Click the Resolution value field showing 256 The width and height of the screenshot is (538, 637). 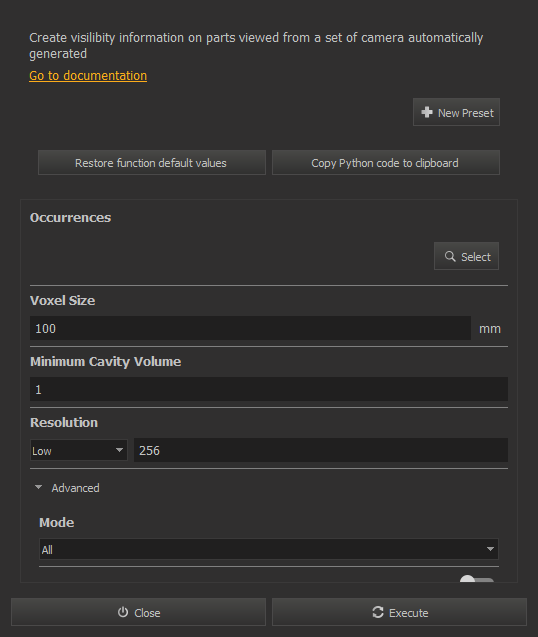click(x=321, y=450)
